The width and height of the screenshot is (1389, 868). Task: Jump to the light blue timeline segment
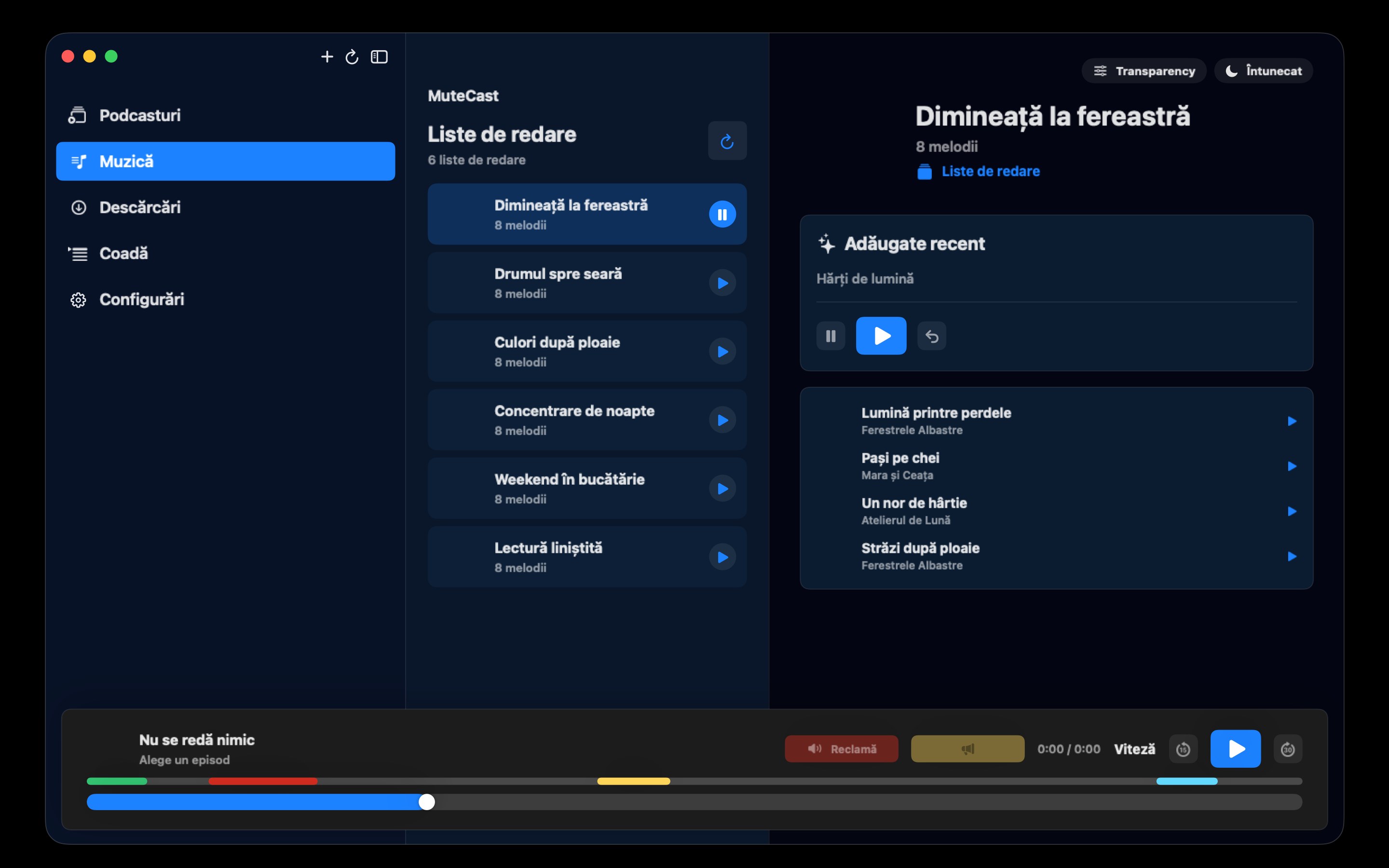pos(1187,781)
